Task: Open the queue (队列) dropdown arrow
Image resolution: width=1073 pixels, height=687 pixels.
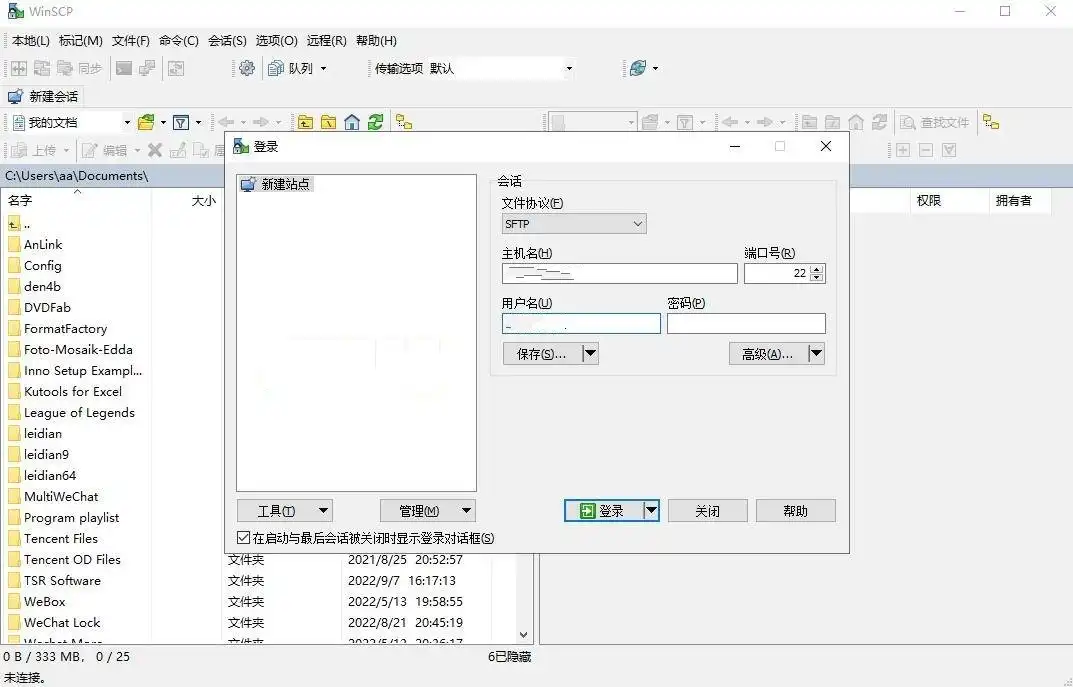Action: pos(324,68)
